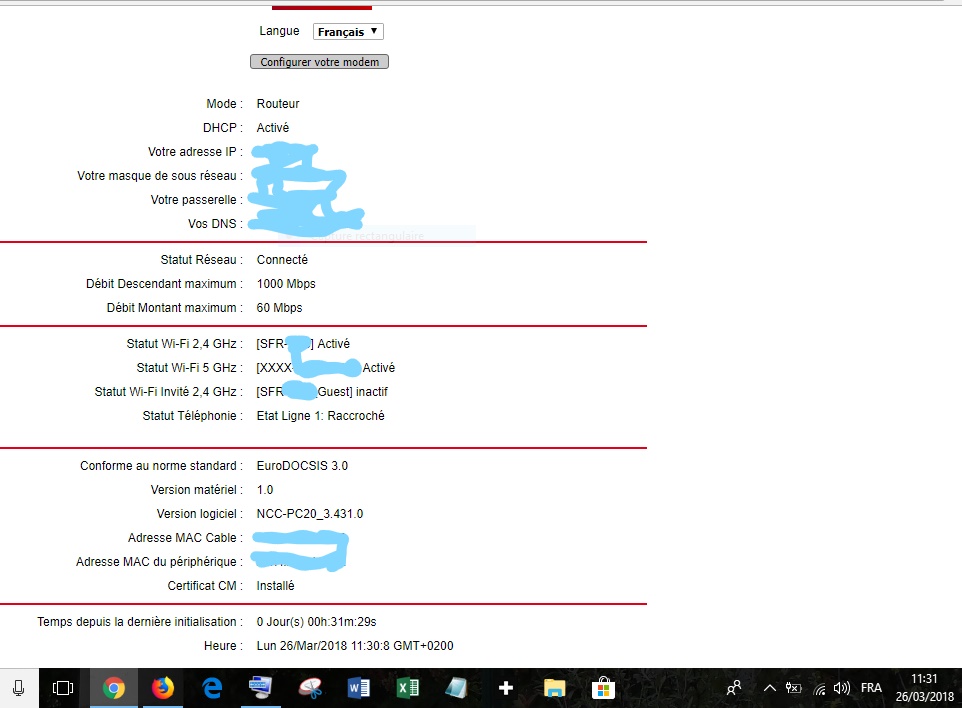Open the Langue dropdown set to Français

pyautogui.click(x=348, y=32)
